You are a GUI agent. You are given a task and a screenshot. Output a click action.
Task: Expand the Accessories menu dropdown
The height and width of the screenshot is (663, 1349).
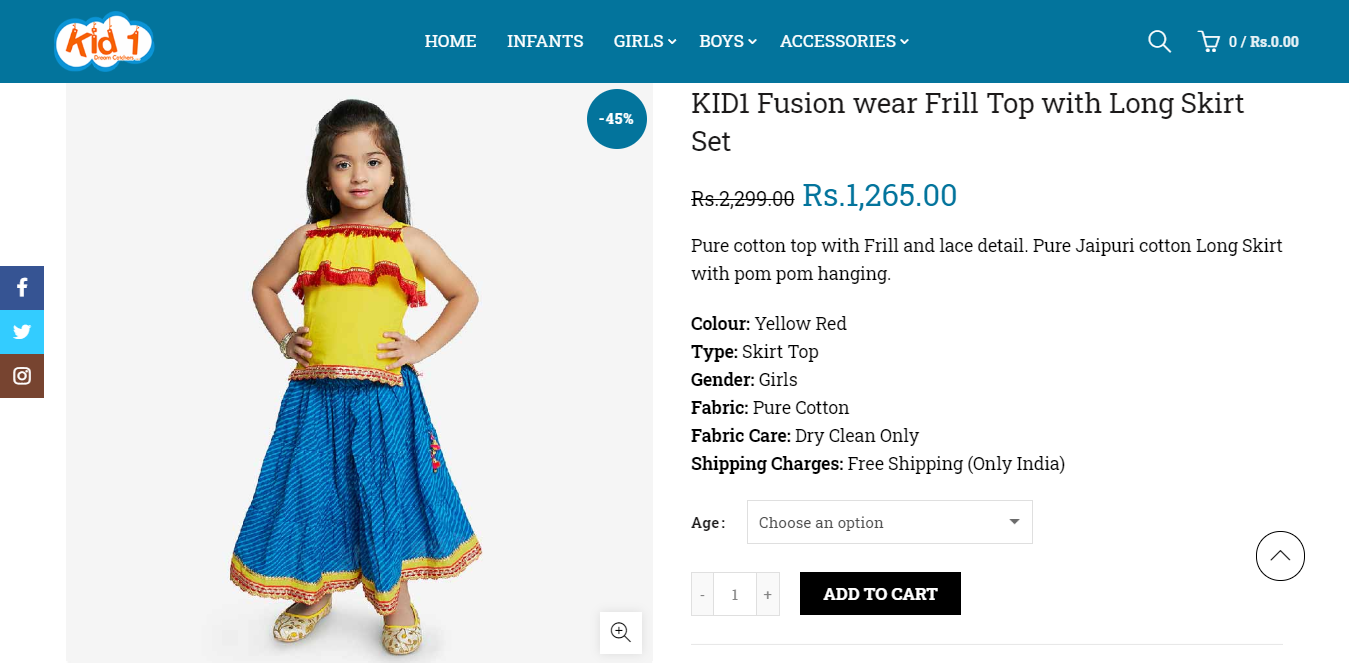tap(844, 41)
